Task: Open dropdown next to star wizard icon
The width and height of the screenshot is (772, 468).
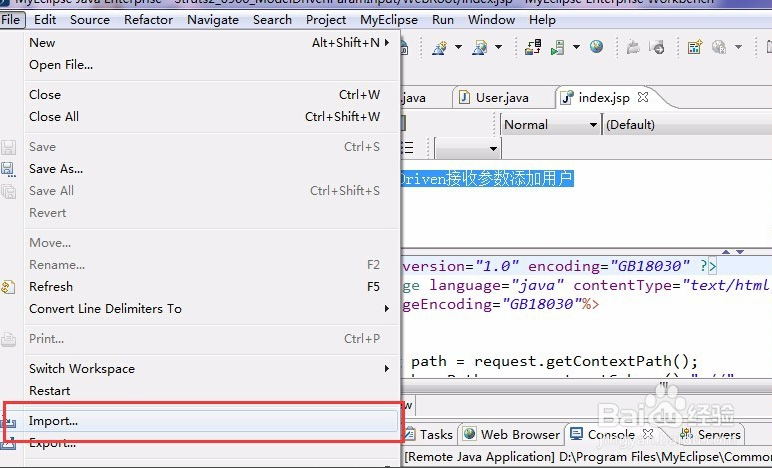Action: pos(458,47)
